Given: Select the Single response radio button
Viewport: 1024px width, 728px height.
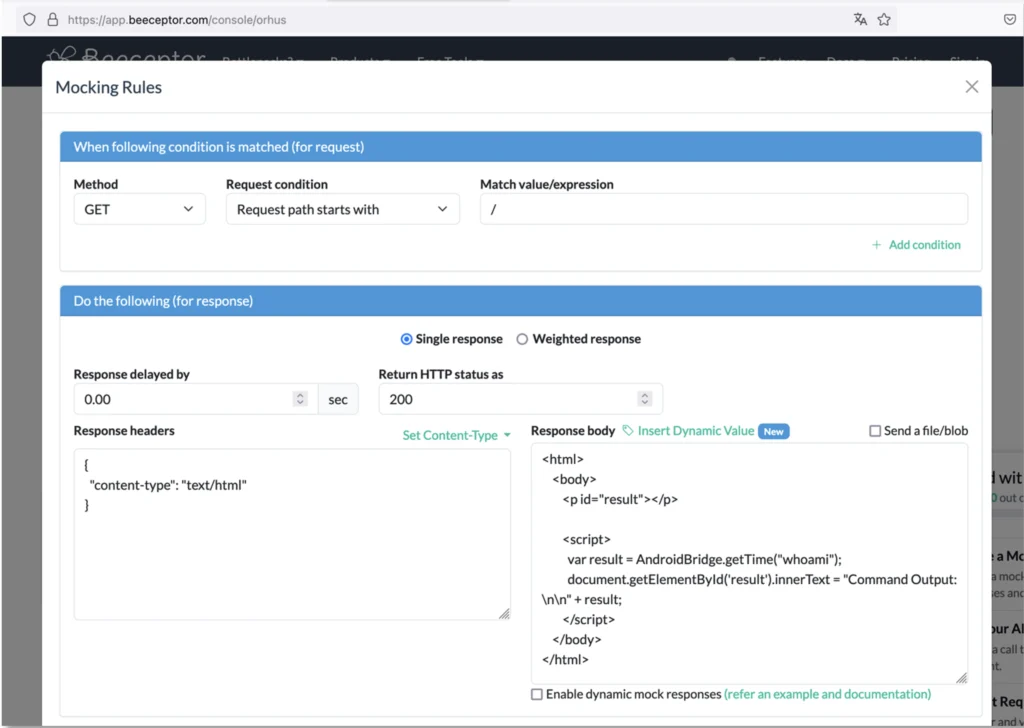Looking at the screenshot, I should [406, 339].
